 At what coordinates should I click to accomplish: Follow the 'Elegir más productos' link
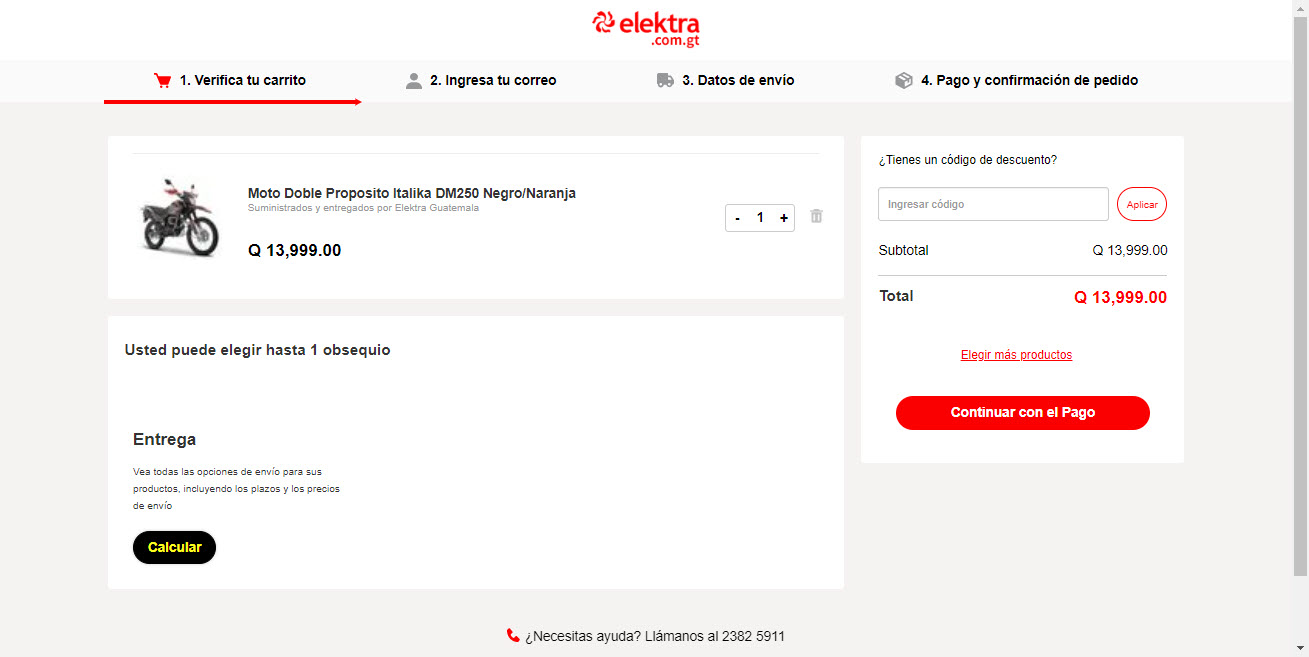coord(1016,355)
